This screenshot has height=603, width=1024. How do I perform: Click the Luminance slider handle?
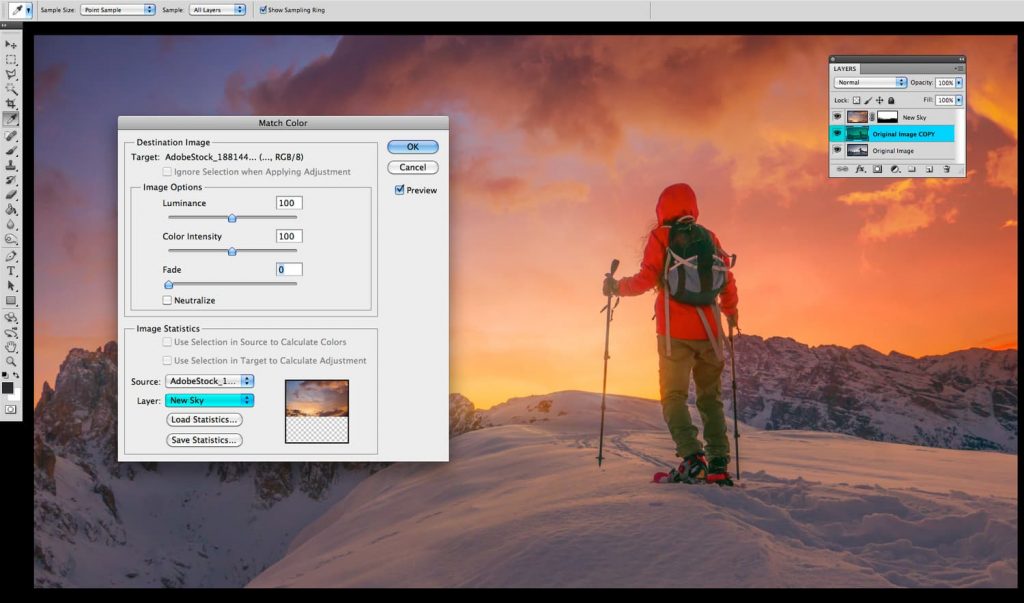(232, 218)
